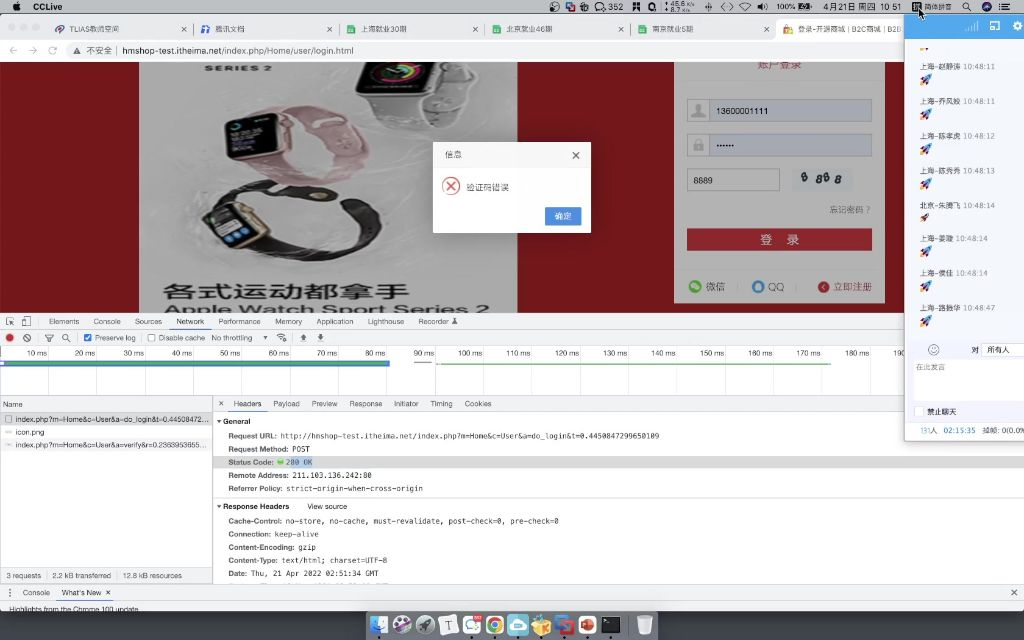Click Chrome icon in the Dock
The height and width of the screenshot is (640, 1024).
point(494,625)
